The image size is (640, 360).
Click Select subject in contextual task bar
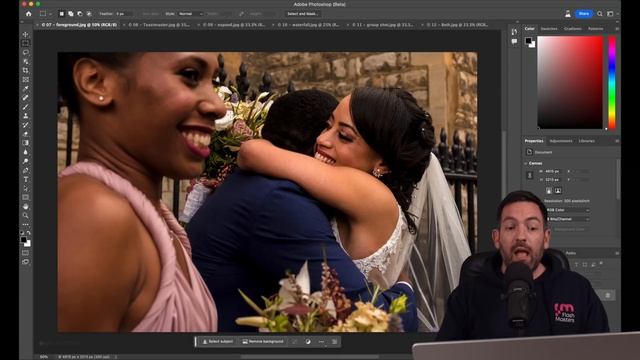click(x=218, y=342)
